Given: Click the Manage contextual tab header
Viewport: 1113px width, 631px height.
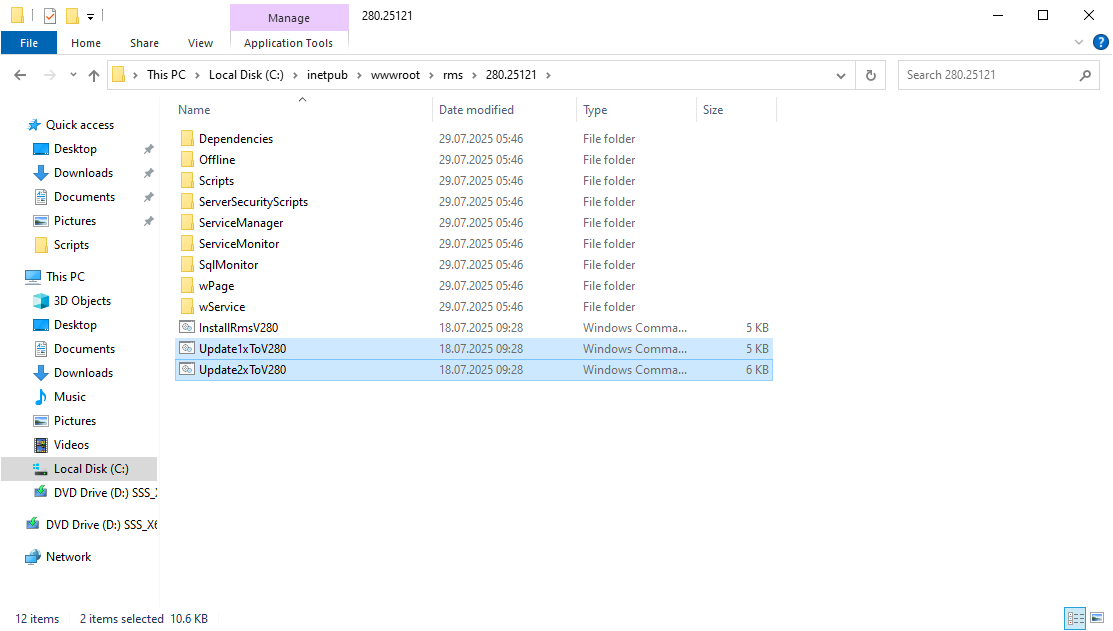Looking at the screenshot, I should [x=289, y=18].
